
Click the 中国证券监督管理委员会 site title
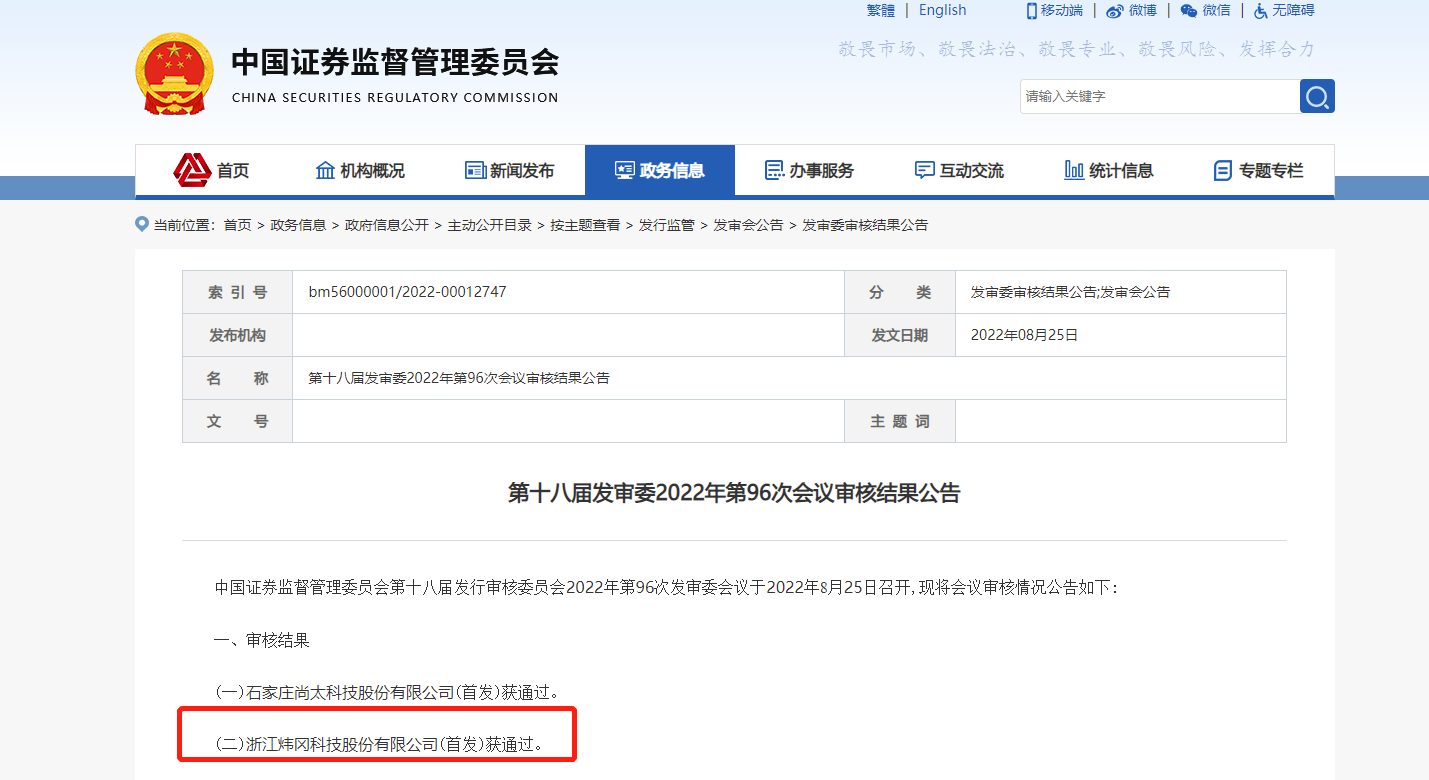(x=396, y=62)
